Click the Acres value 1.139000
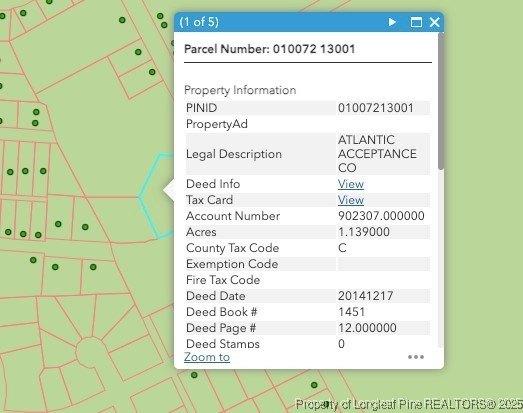Screen dimensions: 523x413 pyautogui.click(x=364, y=232)
